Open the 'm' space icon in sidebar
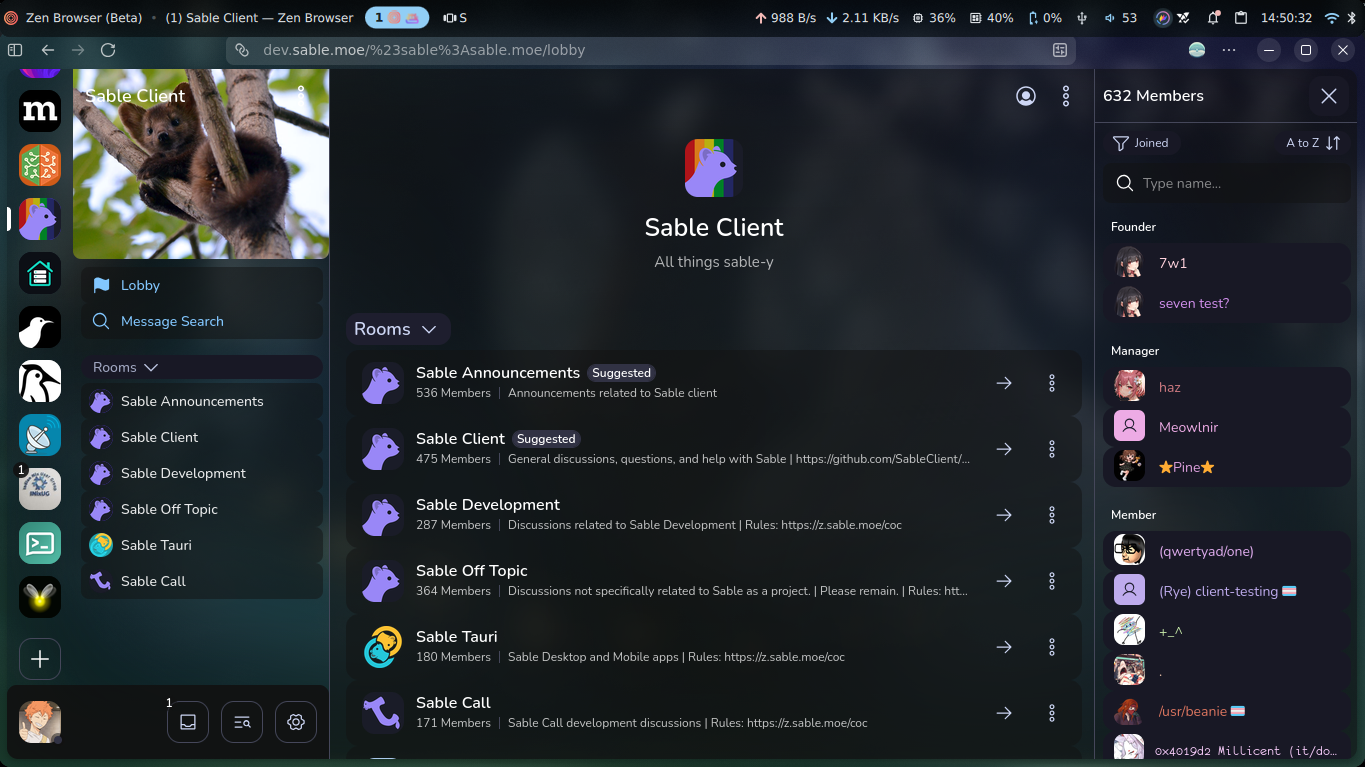 tap(40, 111)
